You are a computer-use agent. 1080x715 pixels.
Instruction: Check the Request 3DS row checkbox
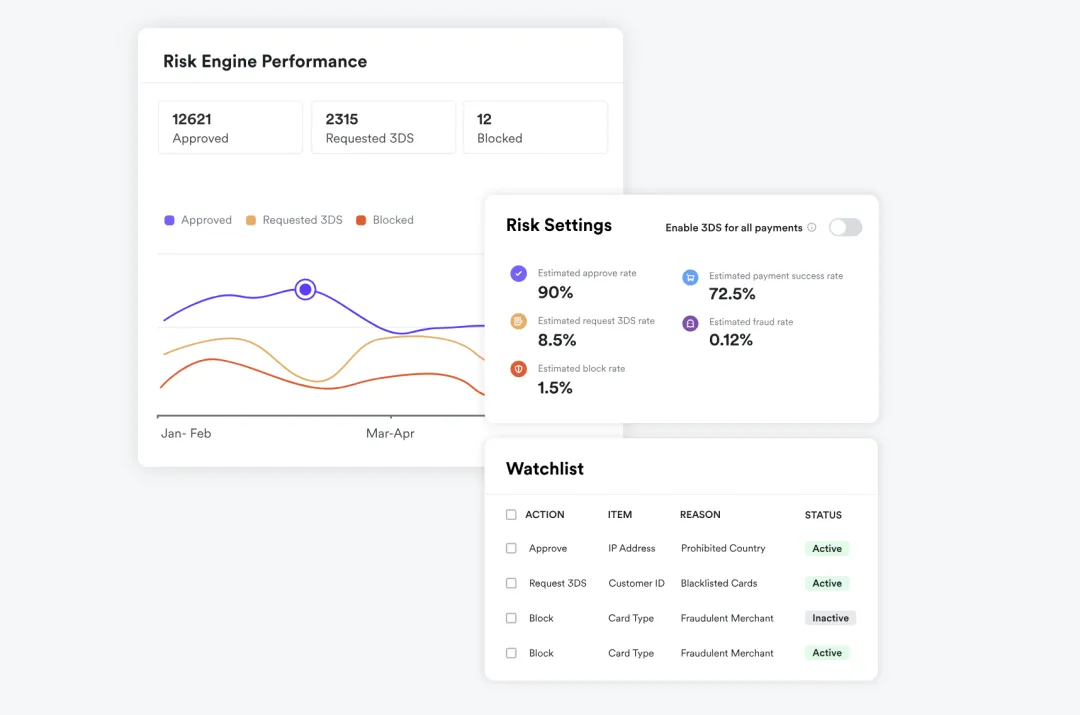(511, 583)
